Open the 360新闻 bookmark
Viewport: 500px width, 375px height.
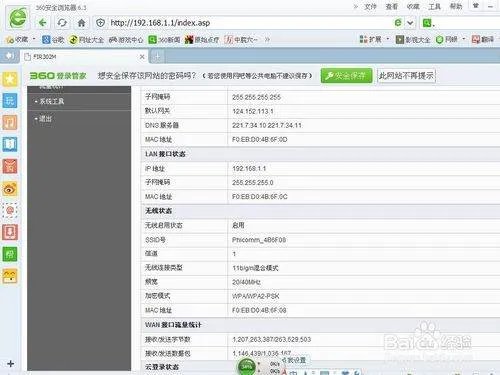(x=164, y=40)
